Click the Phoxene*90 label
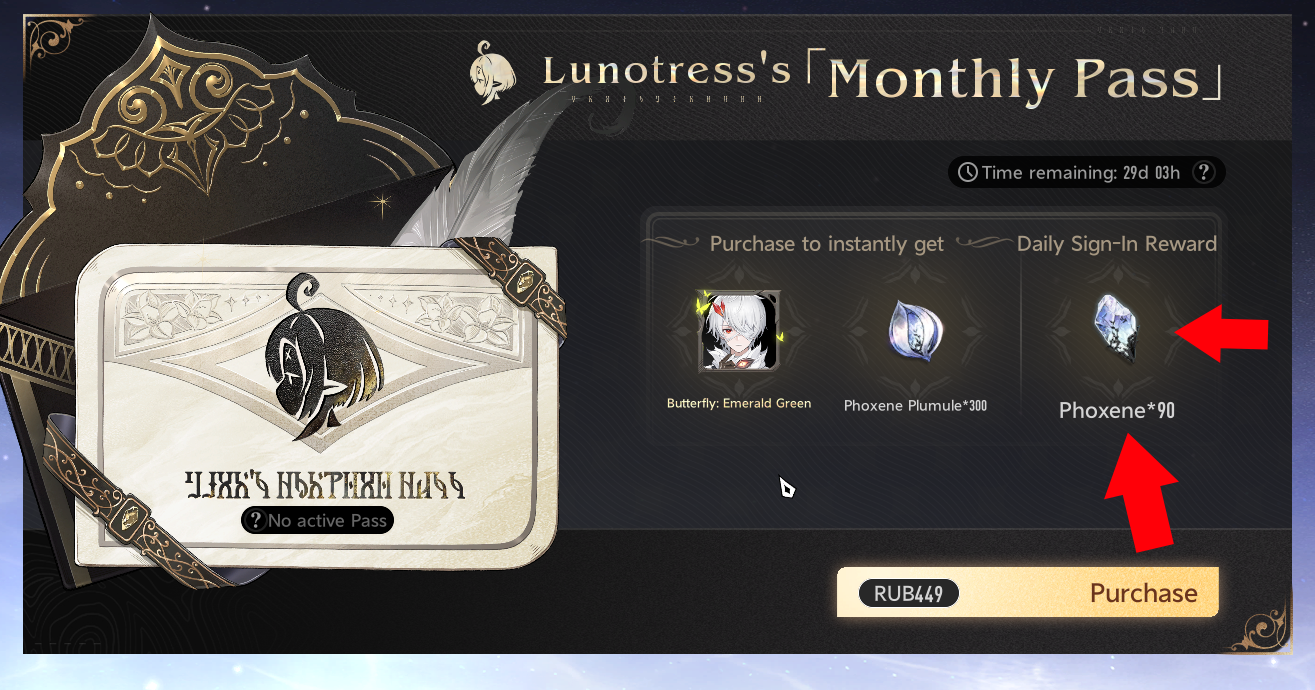The image size is (1315, 690). [1117, 410]
